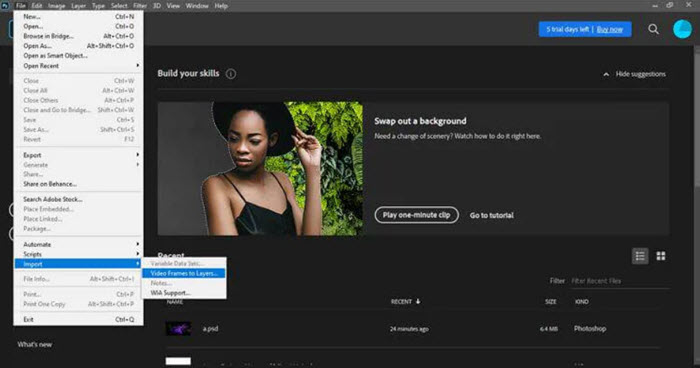Select Browse in Bridge...

(78, 36)
